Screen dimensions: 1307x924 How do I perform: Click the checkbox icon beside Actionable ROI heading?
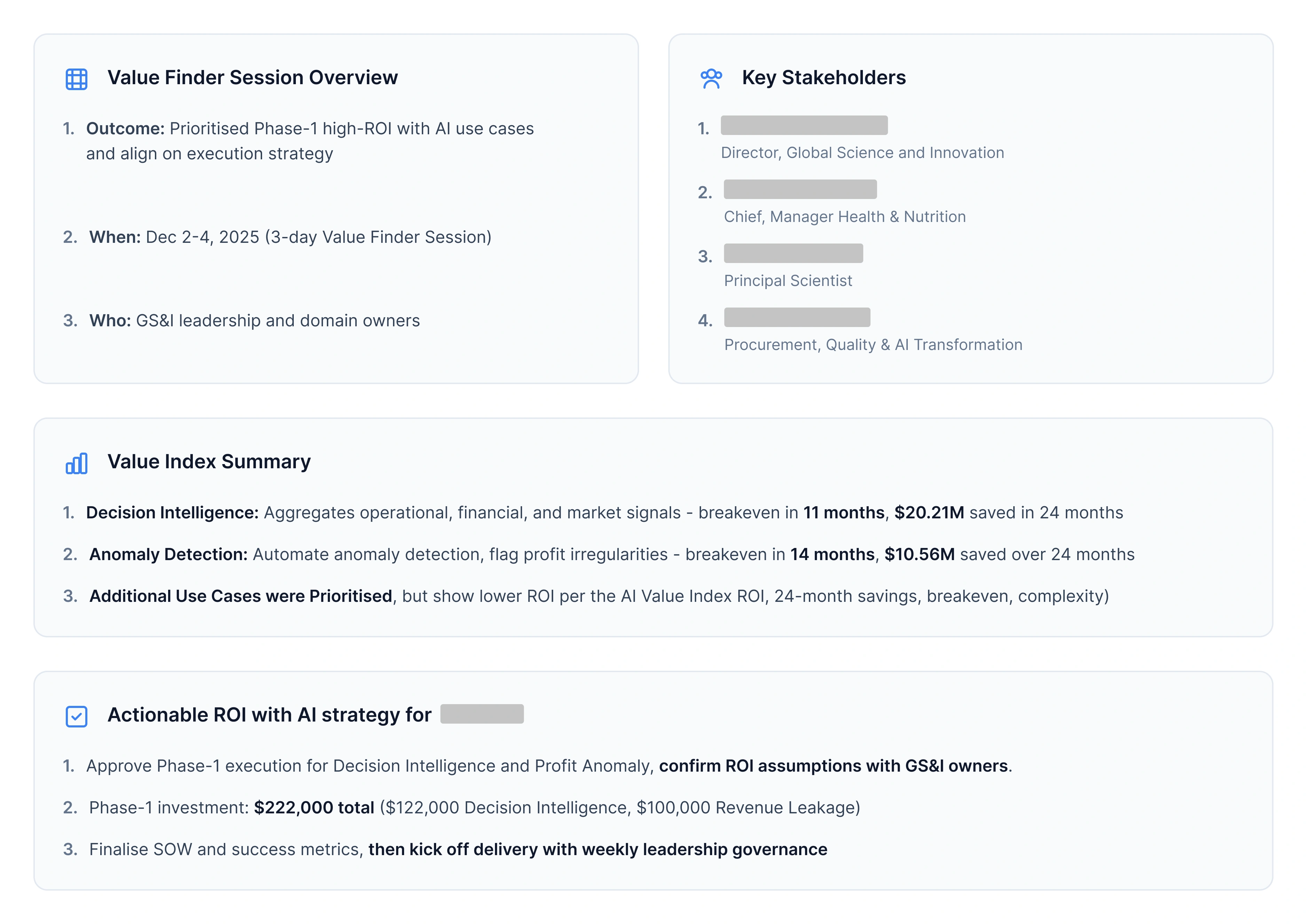click(76, 716)
